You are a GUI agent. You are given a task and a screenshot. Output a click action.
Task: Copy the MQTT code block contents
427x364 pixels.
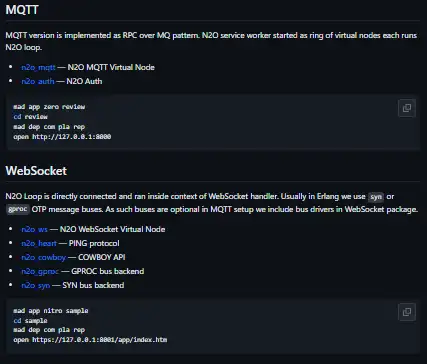point(407,108)
